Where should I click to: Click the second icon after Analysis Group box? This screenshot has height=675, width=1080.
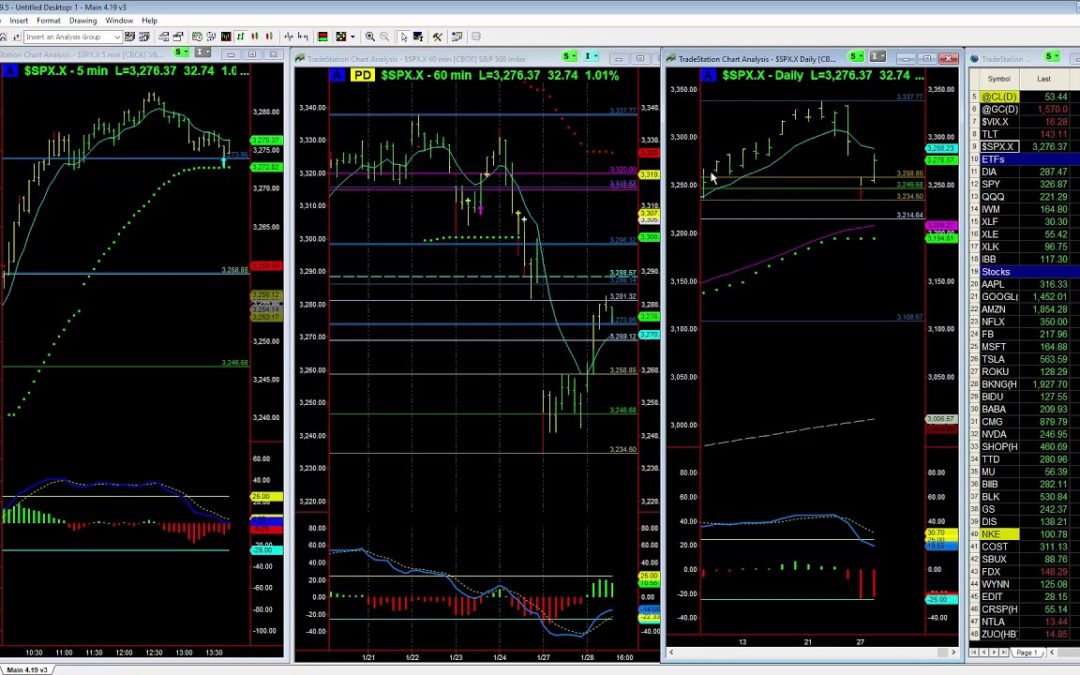coord(145,37)
